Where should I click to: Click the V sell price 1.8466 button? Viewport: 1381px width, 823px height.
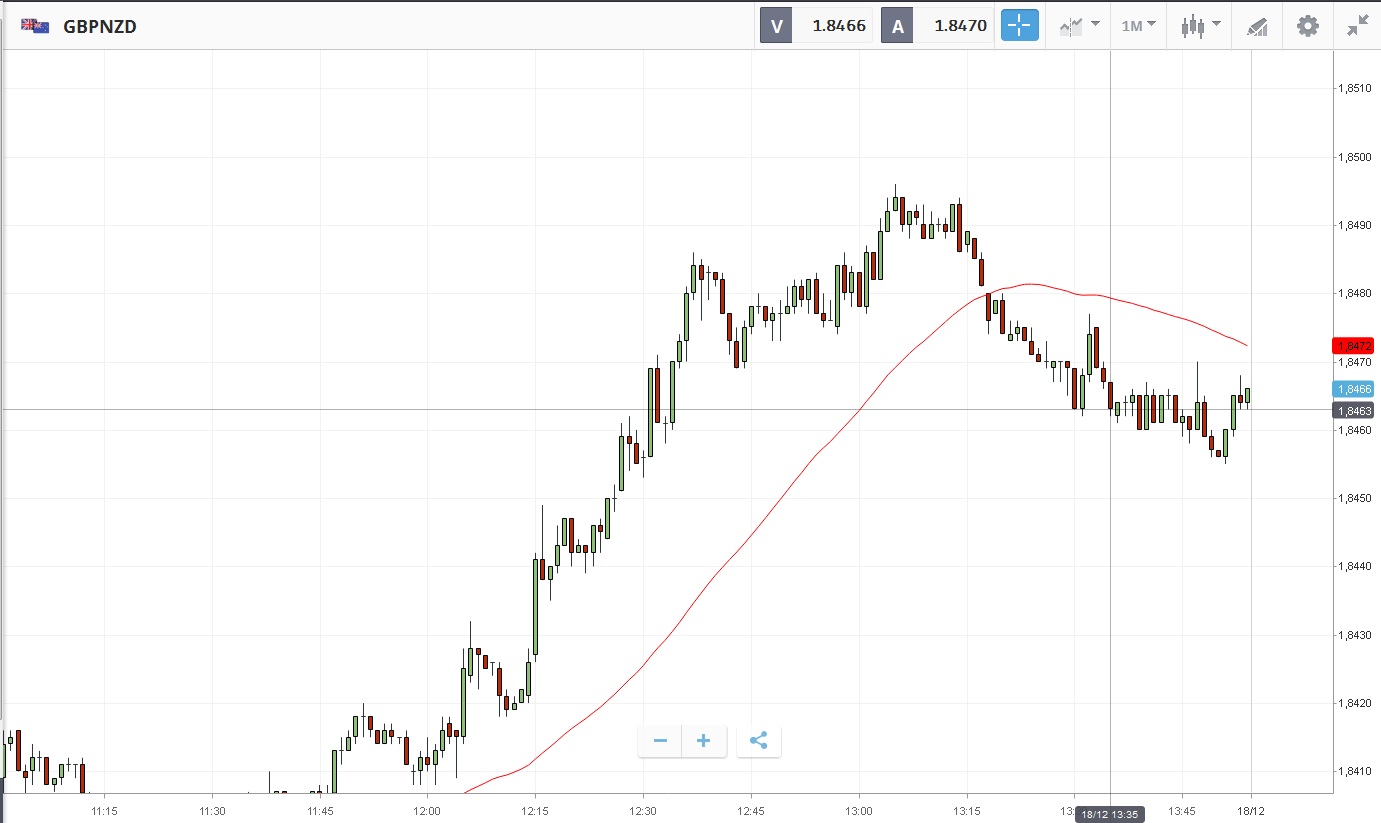817,26
